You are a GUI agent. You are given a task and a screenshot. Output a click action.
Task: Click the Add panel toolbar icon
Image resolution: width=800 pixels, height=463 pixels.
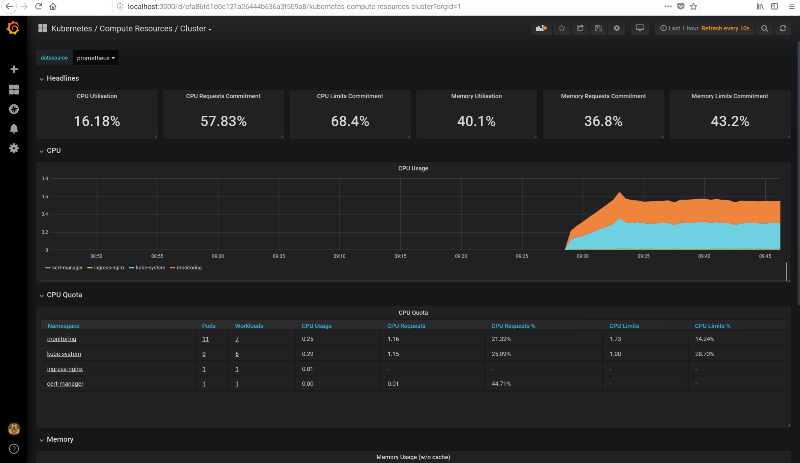[541, 28]
